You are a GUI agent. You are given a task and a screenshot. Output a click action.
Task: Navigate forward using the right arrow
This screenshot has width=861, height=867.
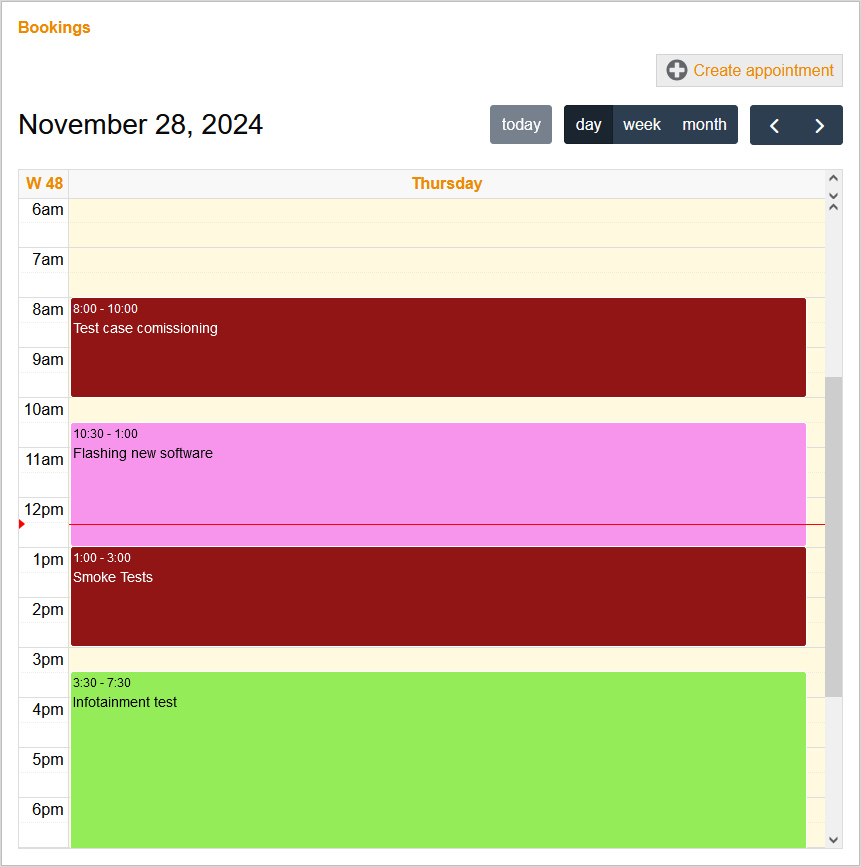[819, 125]
